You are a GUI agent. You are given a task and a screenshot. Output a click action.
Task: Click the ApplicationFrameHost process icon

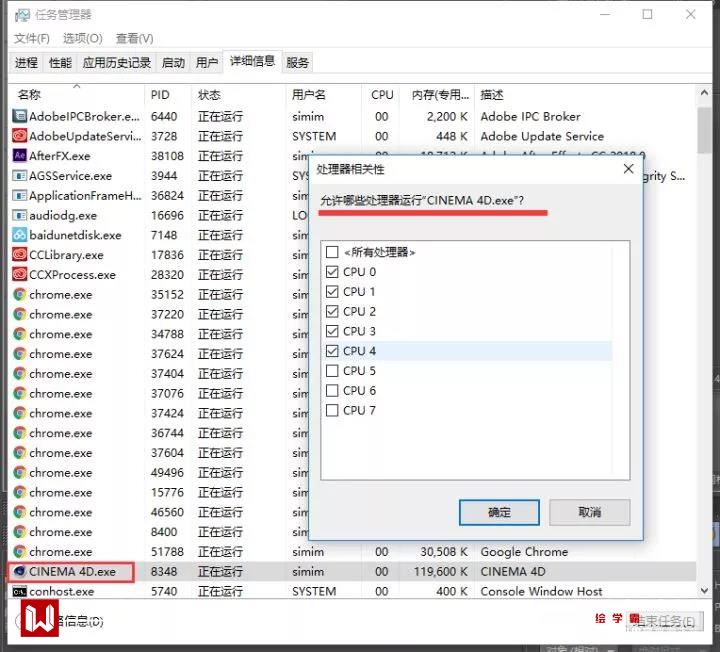coord(19,196)
